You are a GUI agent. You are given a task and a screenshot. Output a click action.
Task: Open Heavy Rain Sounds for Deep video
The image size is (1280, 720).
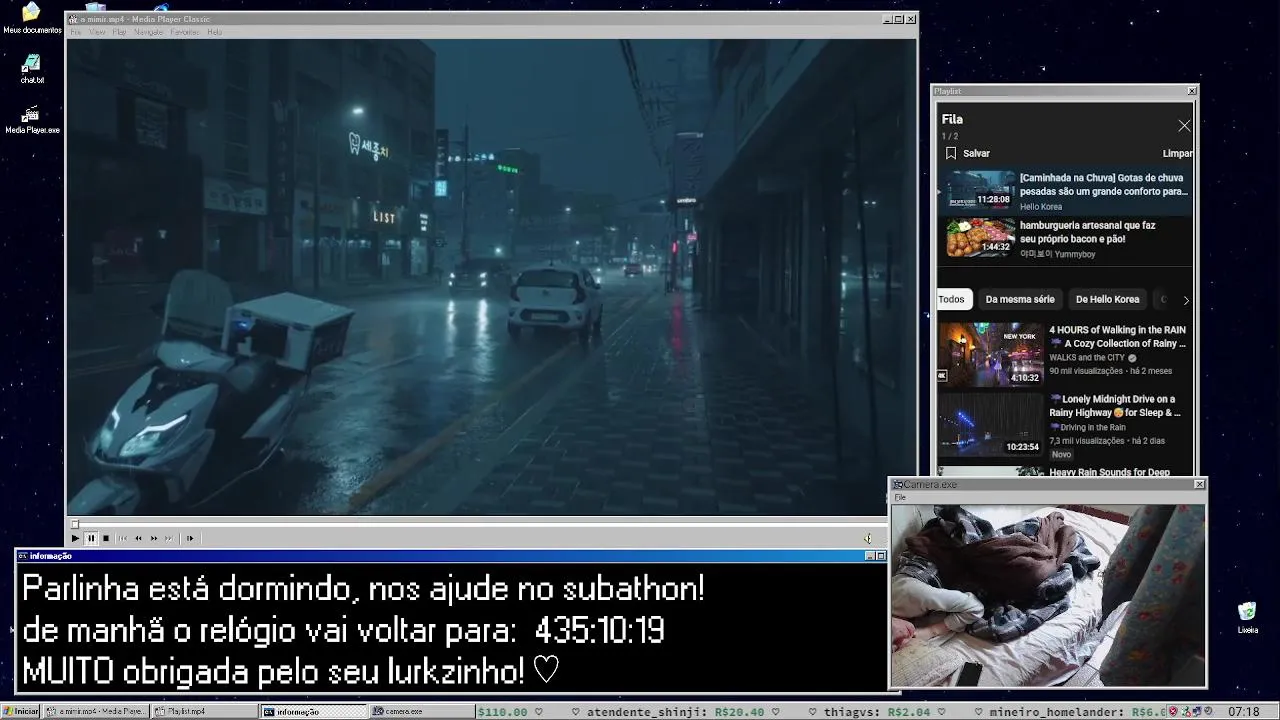[1109, 472]
